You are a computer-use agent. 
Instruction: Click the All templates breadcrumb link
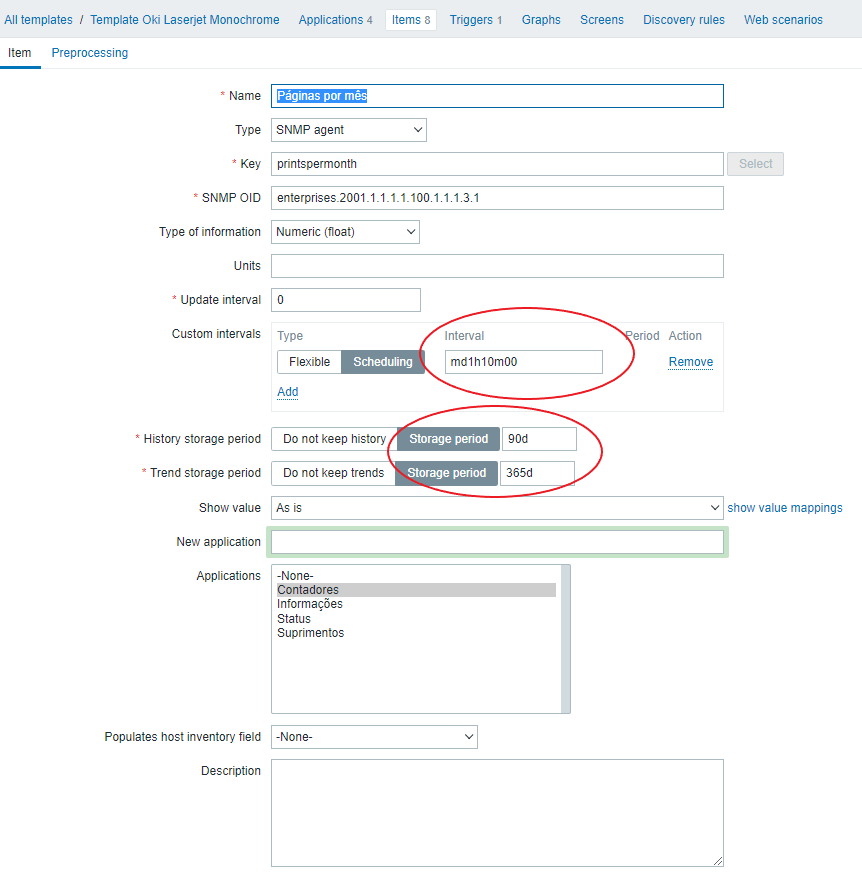37,19
